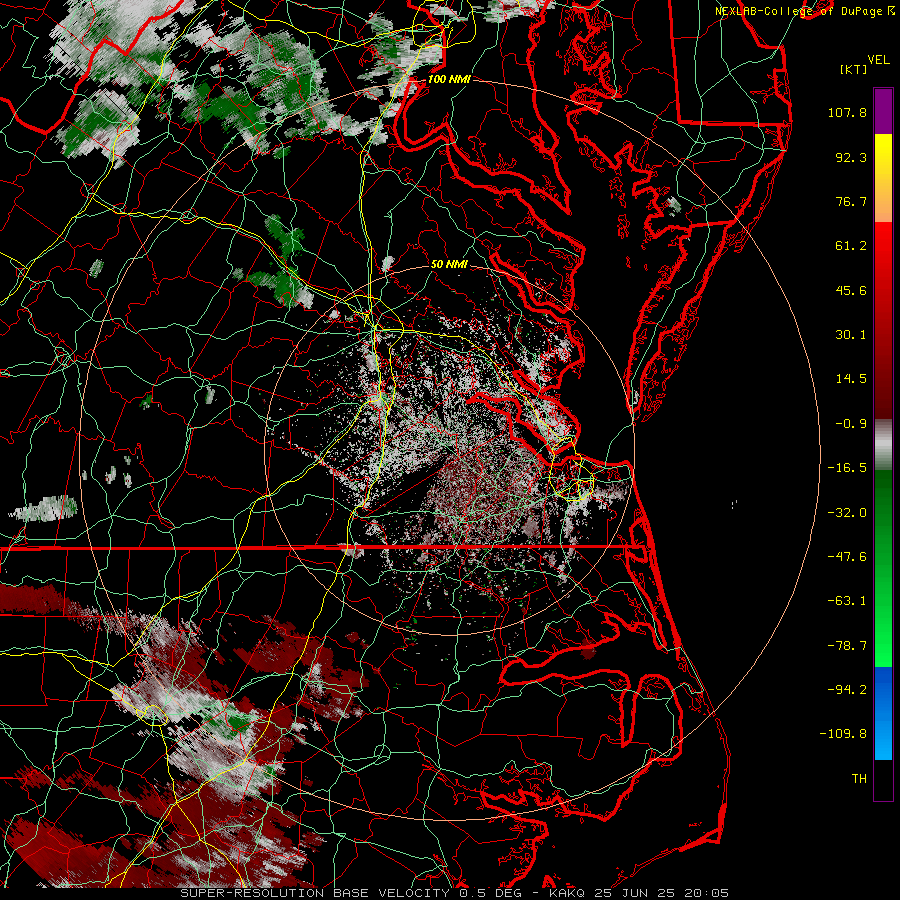Click the -94.2 legend value
This screenshot has height=900, width=900.
click(847, 690)
